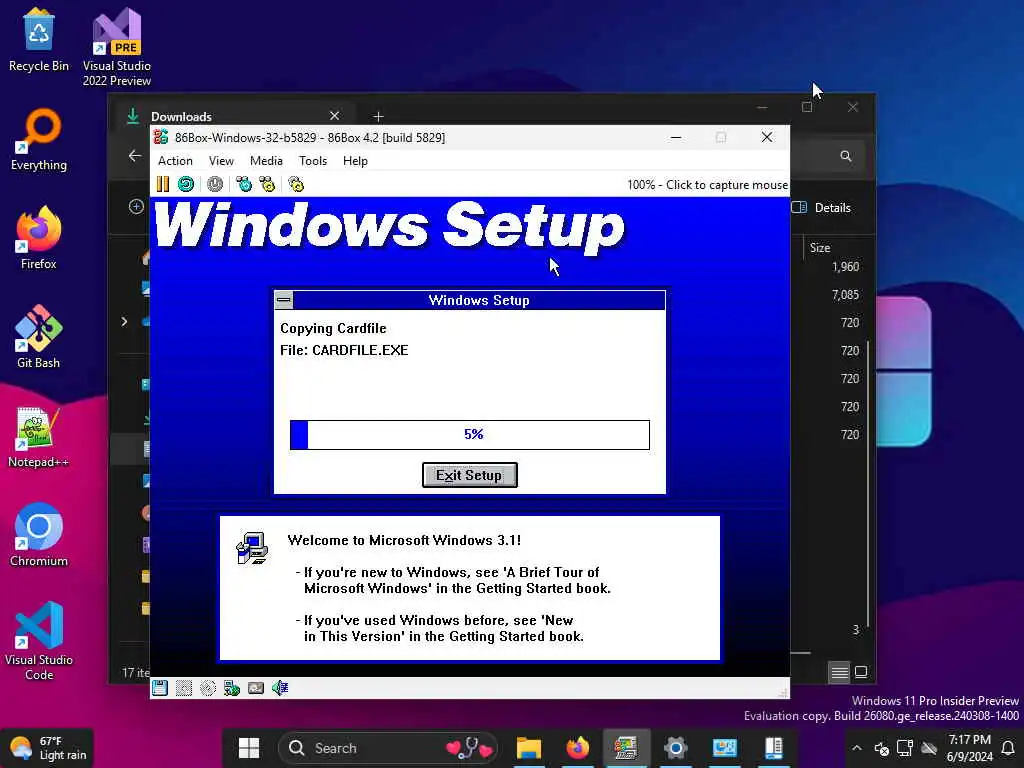Click the Size column header in File Explorer
Viewport: 1024px width, 768px height.
820,248
